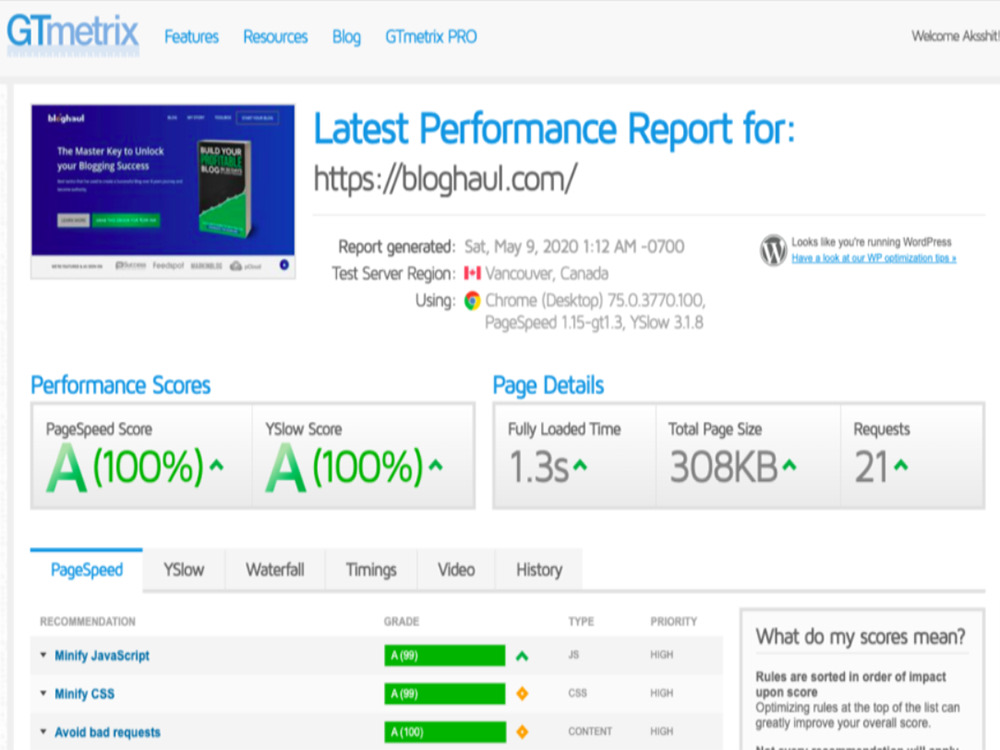Click orange diamond icon for Minify CSS
The height and width of the screenshot is (750, 1000).
click(x=522, y=693)
